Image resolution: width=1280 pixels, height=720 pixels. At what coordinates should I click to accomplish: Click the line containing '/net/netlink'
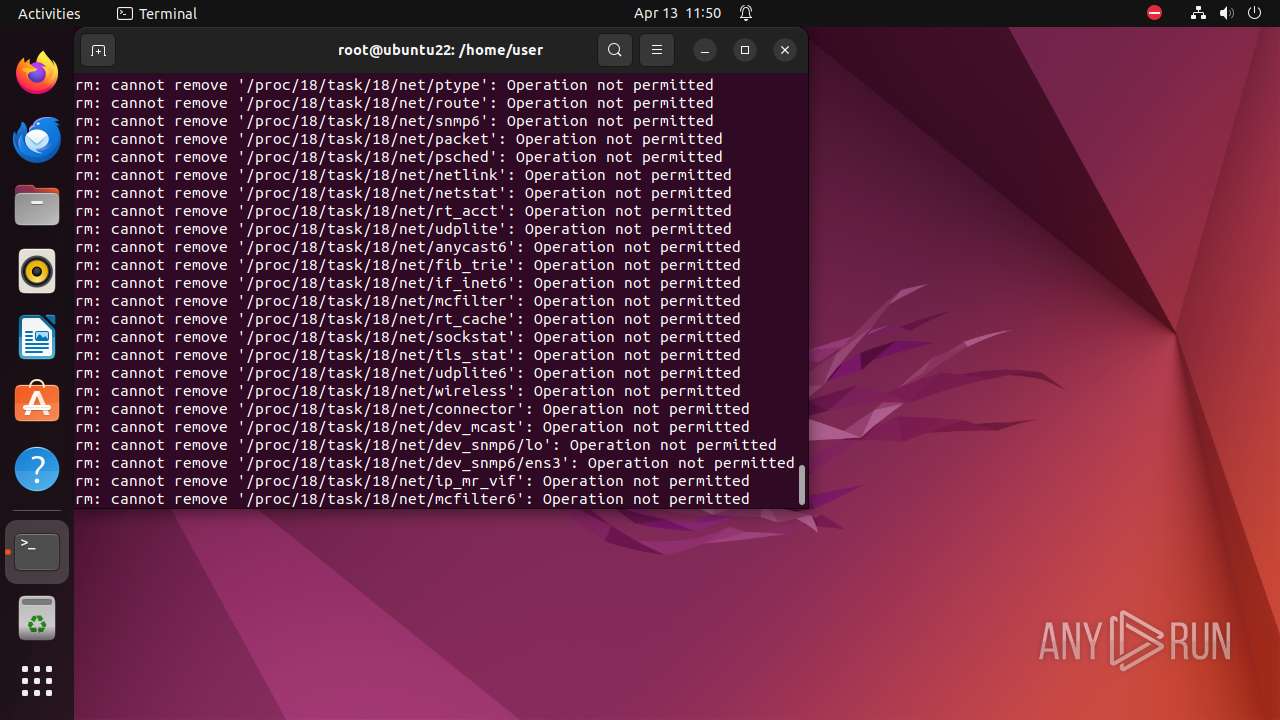[x=403, y=175]
